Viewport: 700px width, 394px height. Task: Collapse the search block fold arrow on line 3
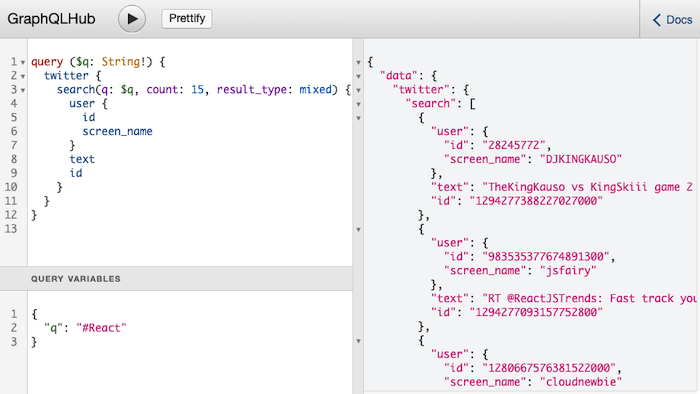23,90
